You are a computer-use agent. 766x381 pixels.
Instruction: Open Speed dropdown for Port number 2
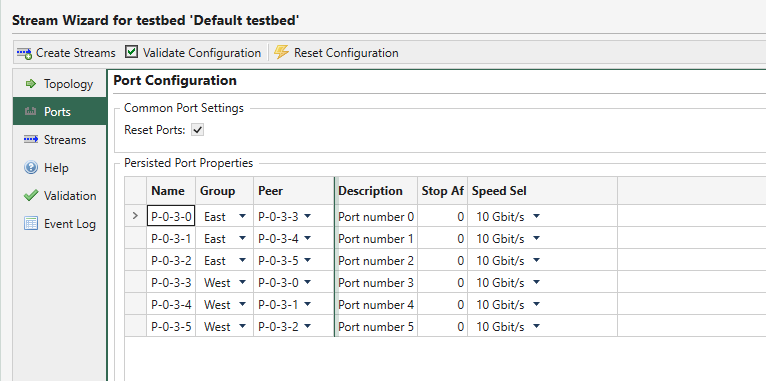(536, 260)
